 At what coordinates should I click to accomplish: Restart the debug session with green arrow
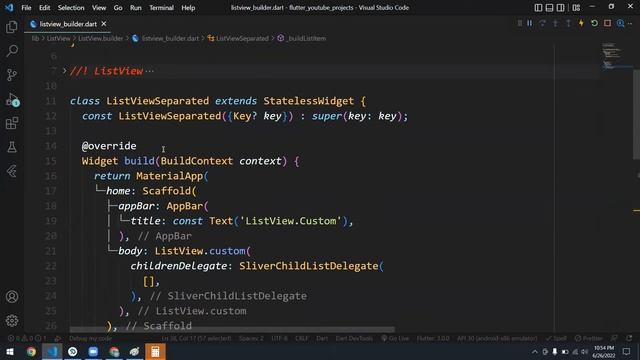click(594, 23)
